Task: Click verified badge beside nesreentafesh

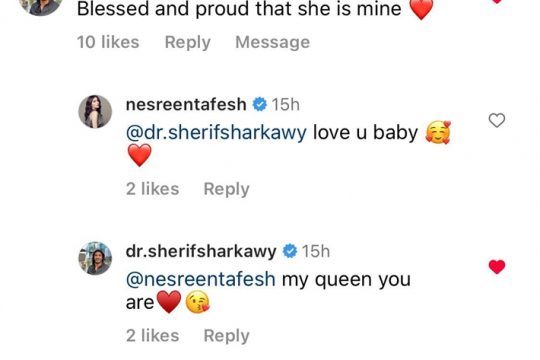Action: tap(259, 104)
